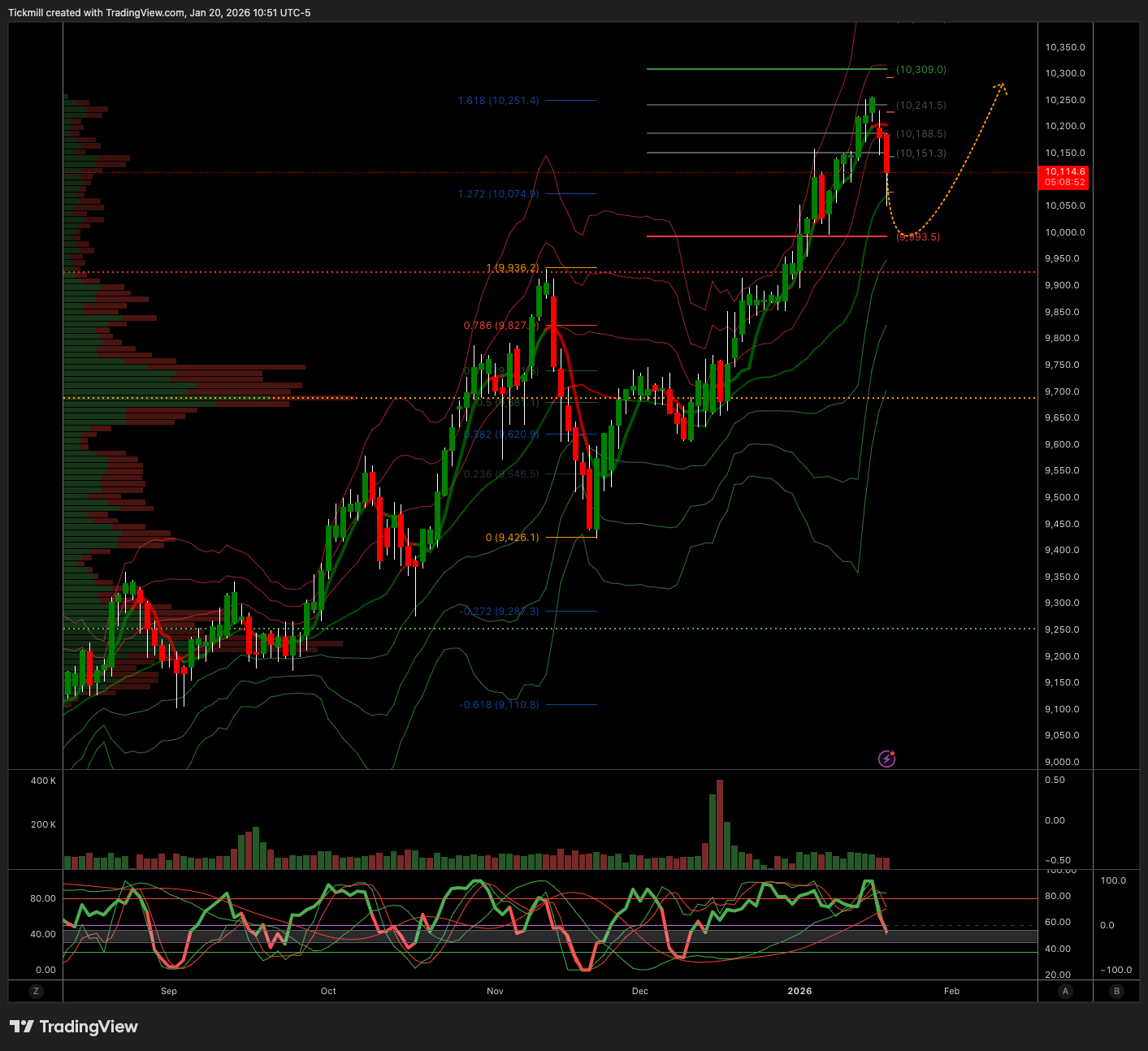Click the TradingView logo glyph at bottom left
Viewport: 1148px width, 1051px height.
[x=24, y=1027]
